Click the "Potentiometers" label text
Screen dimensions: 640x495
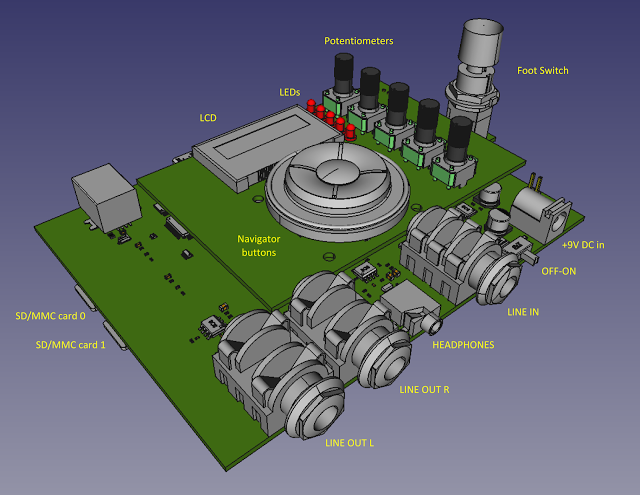pyautogui.click(x=359, y=41)
